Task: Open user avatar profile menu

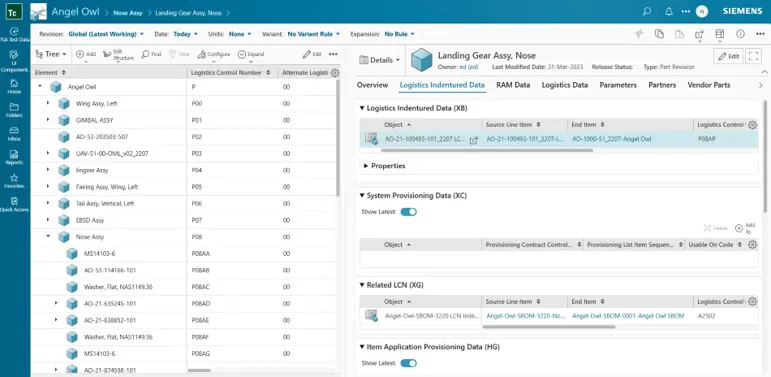Action: [x=702, y=11]
